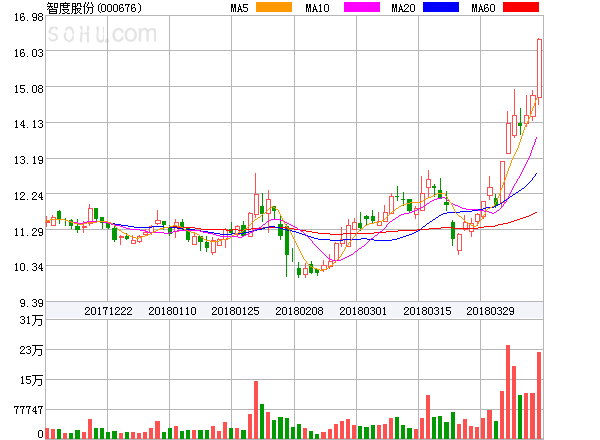The width and height of the screenshot is (600, 440).
Task: Click the magenta MA10 legend swatch
Action: [x=362, y=7]
